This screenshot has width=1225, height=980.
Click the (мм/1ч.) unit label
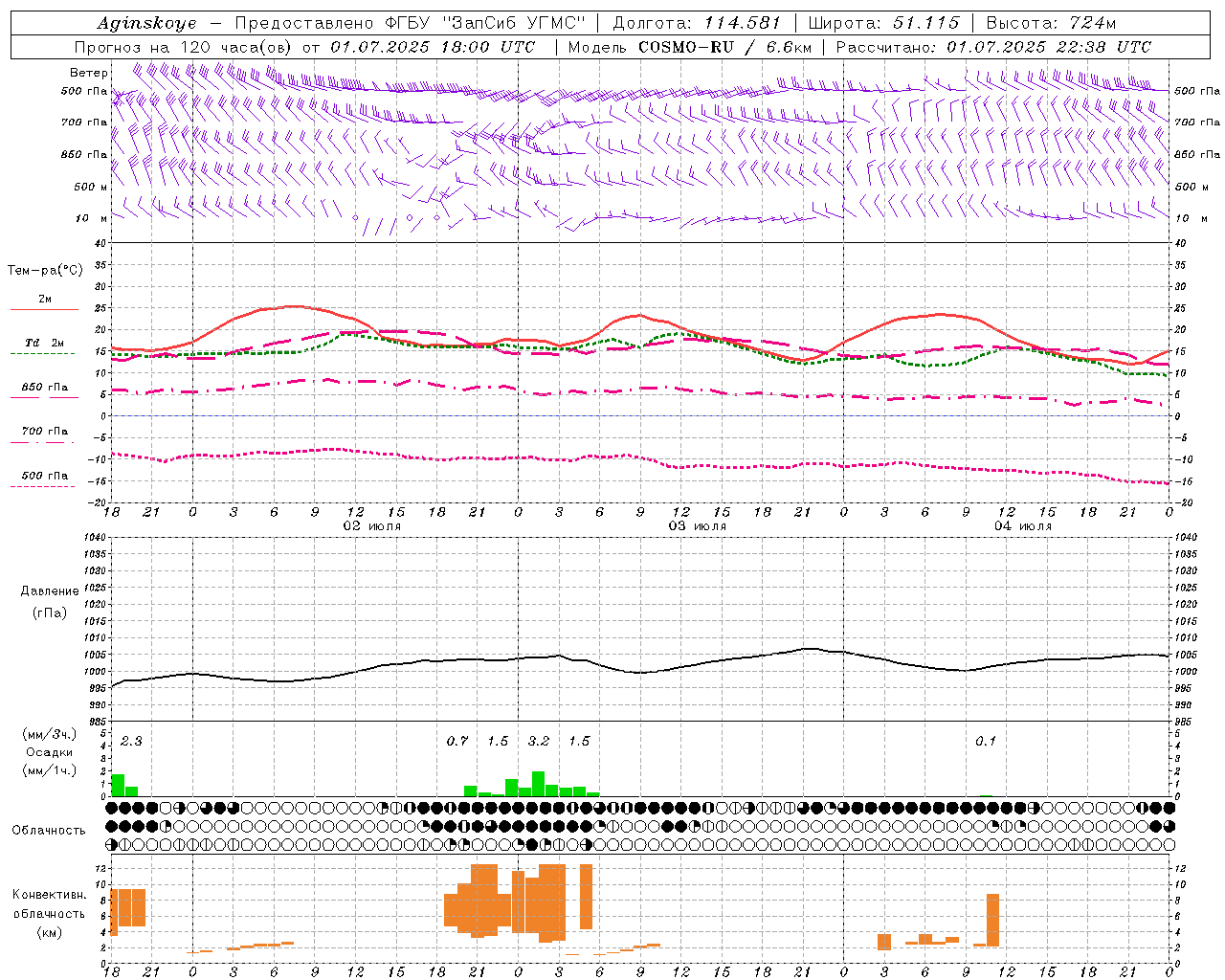tap(50, 770)
